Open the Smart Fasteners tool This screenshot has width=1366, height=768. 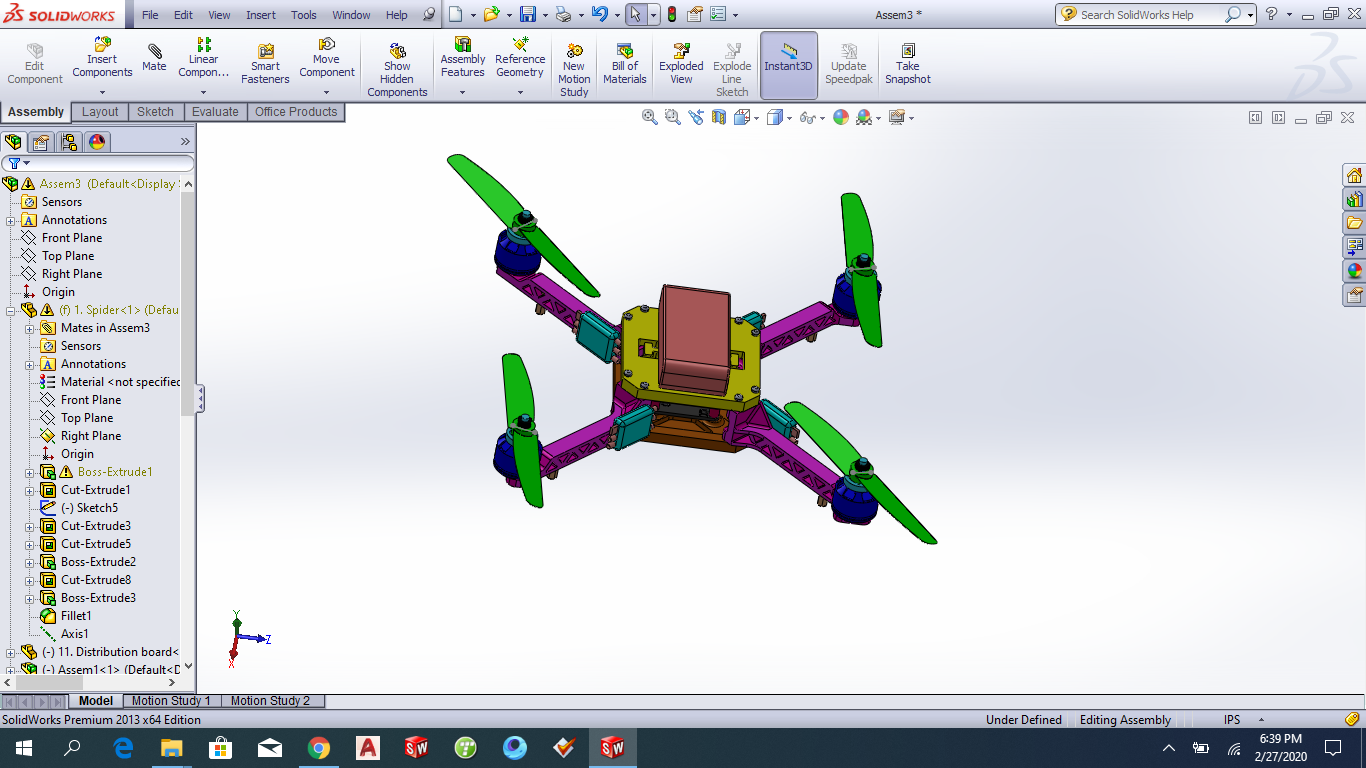tap(265, 63)
